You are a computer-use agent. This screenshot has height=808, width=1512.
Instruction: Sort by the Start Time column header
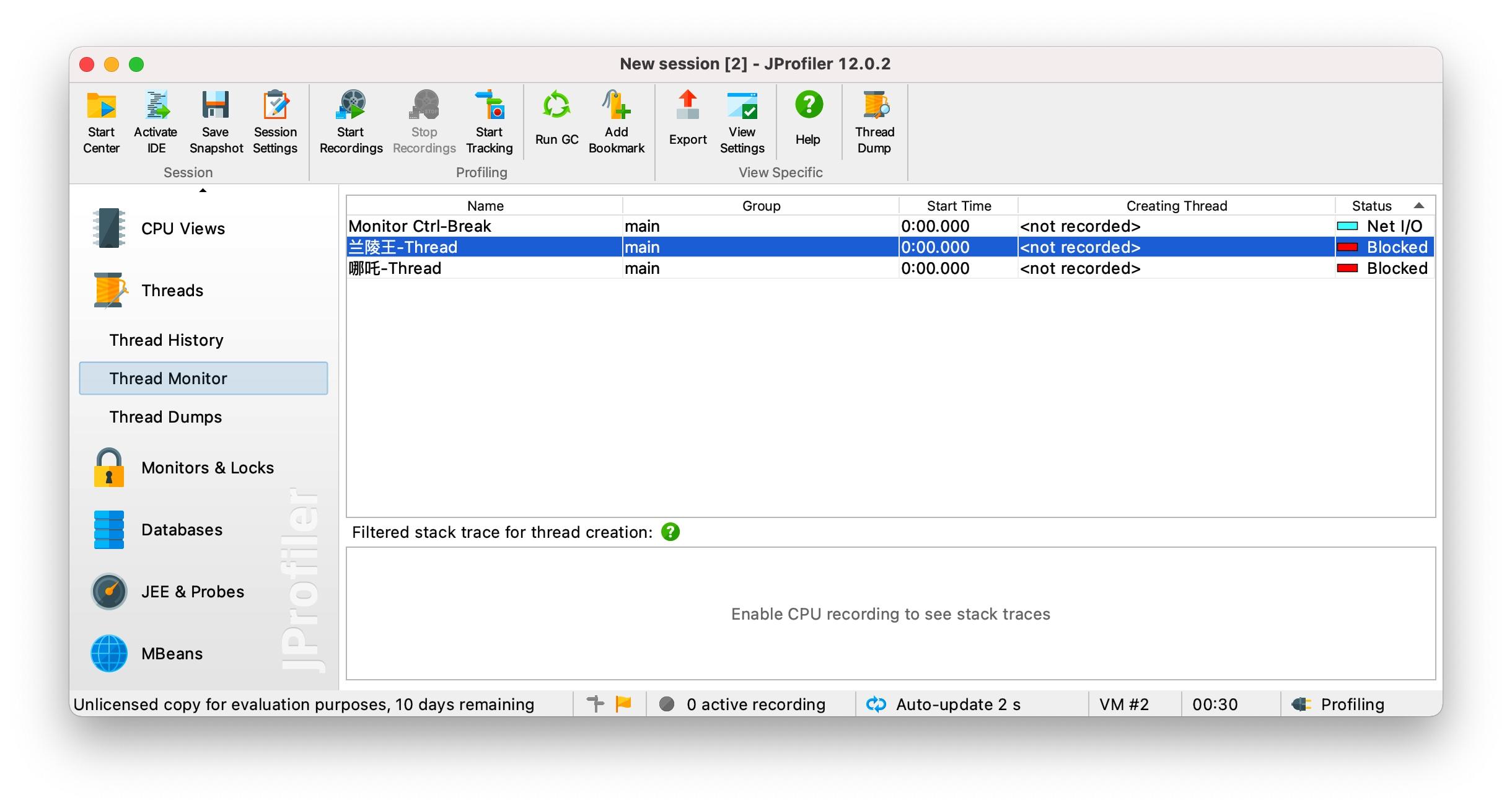point(959,205)
